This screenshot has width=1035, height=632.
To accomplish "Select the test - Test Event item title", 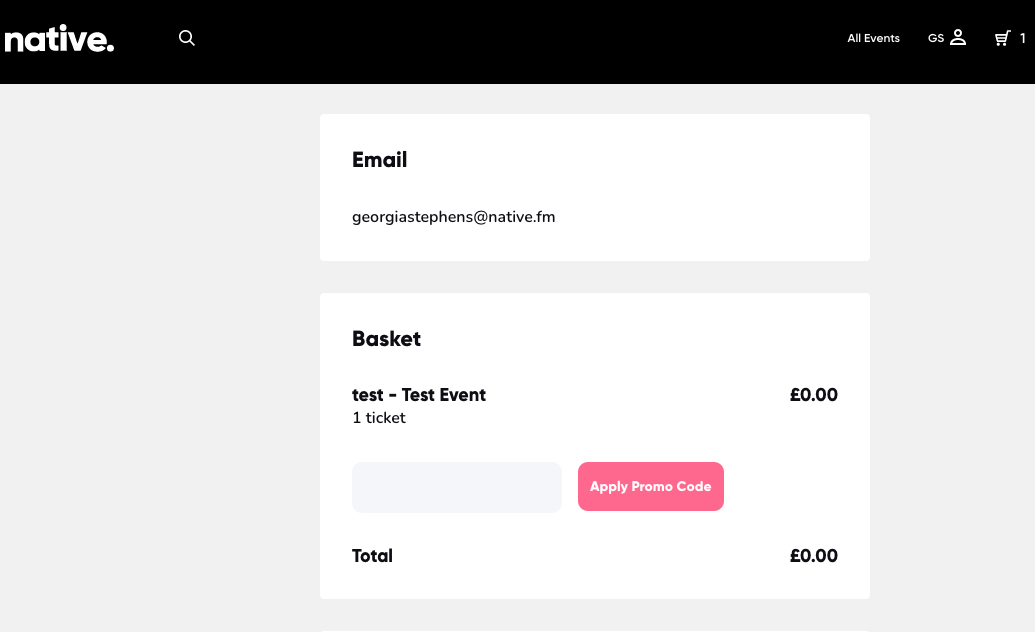I will point(418,395).
